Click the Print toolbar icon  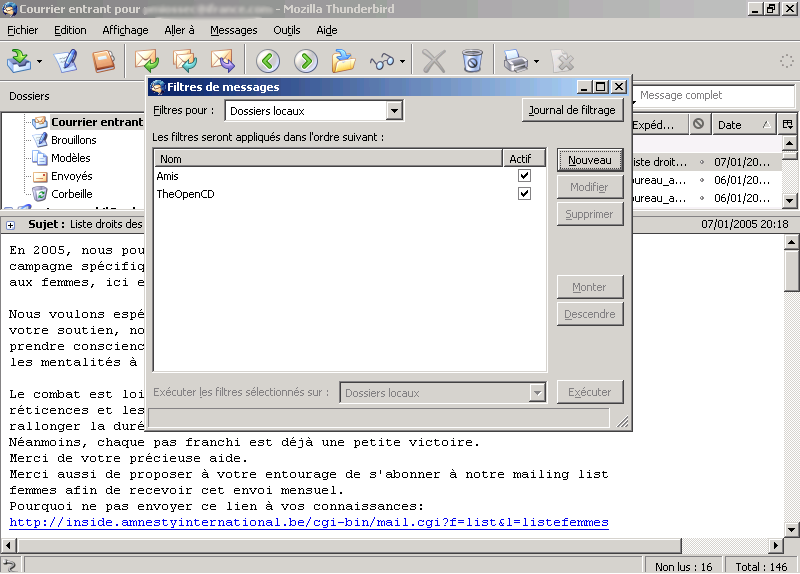(x=516, y=61)
